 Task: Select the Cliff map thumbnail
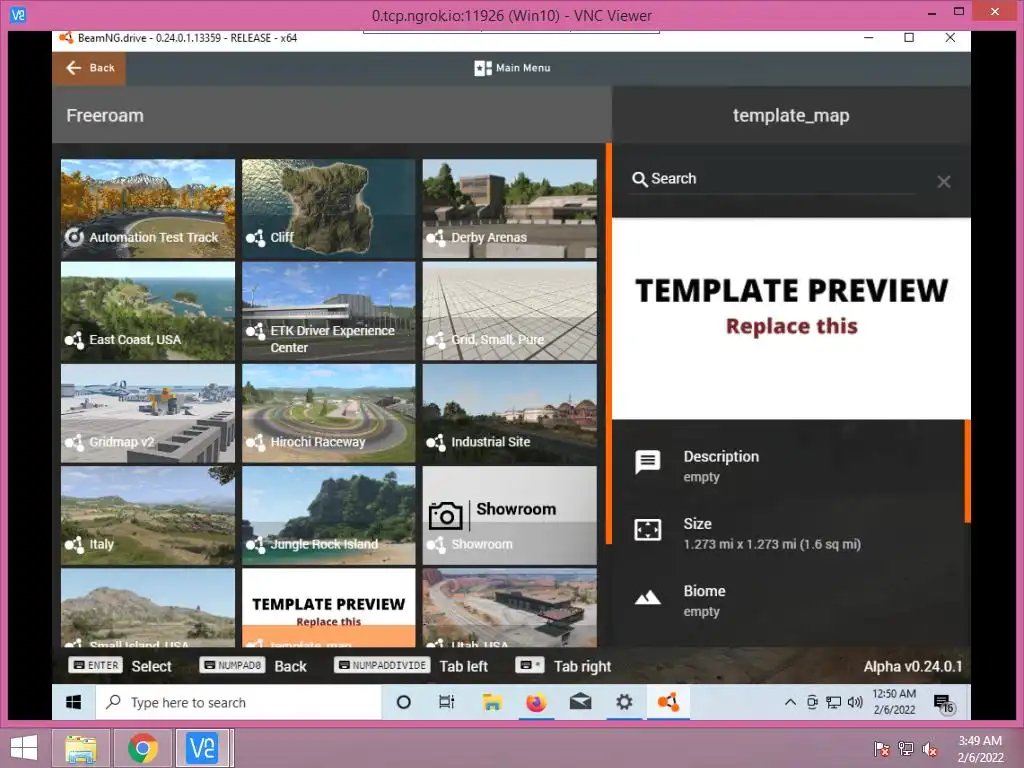tap(328, 208)
